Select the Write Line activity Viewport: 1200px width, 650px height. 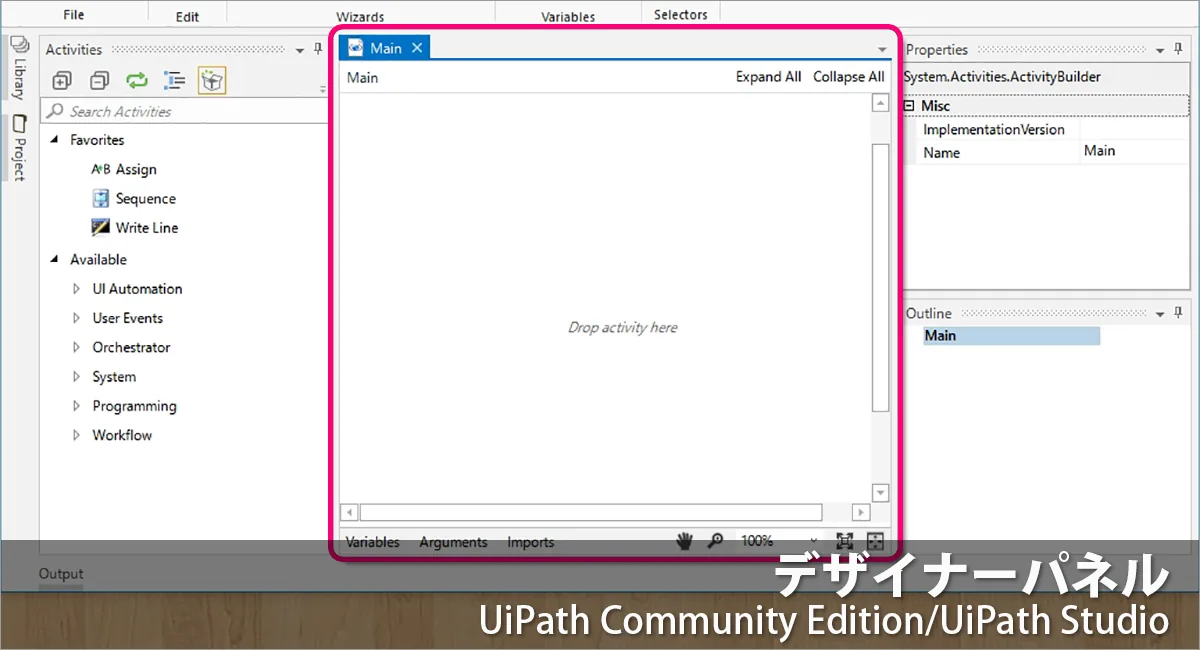click(135, 228)
